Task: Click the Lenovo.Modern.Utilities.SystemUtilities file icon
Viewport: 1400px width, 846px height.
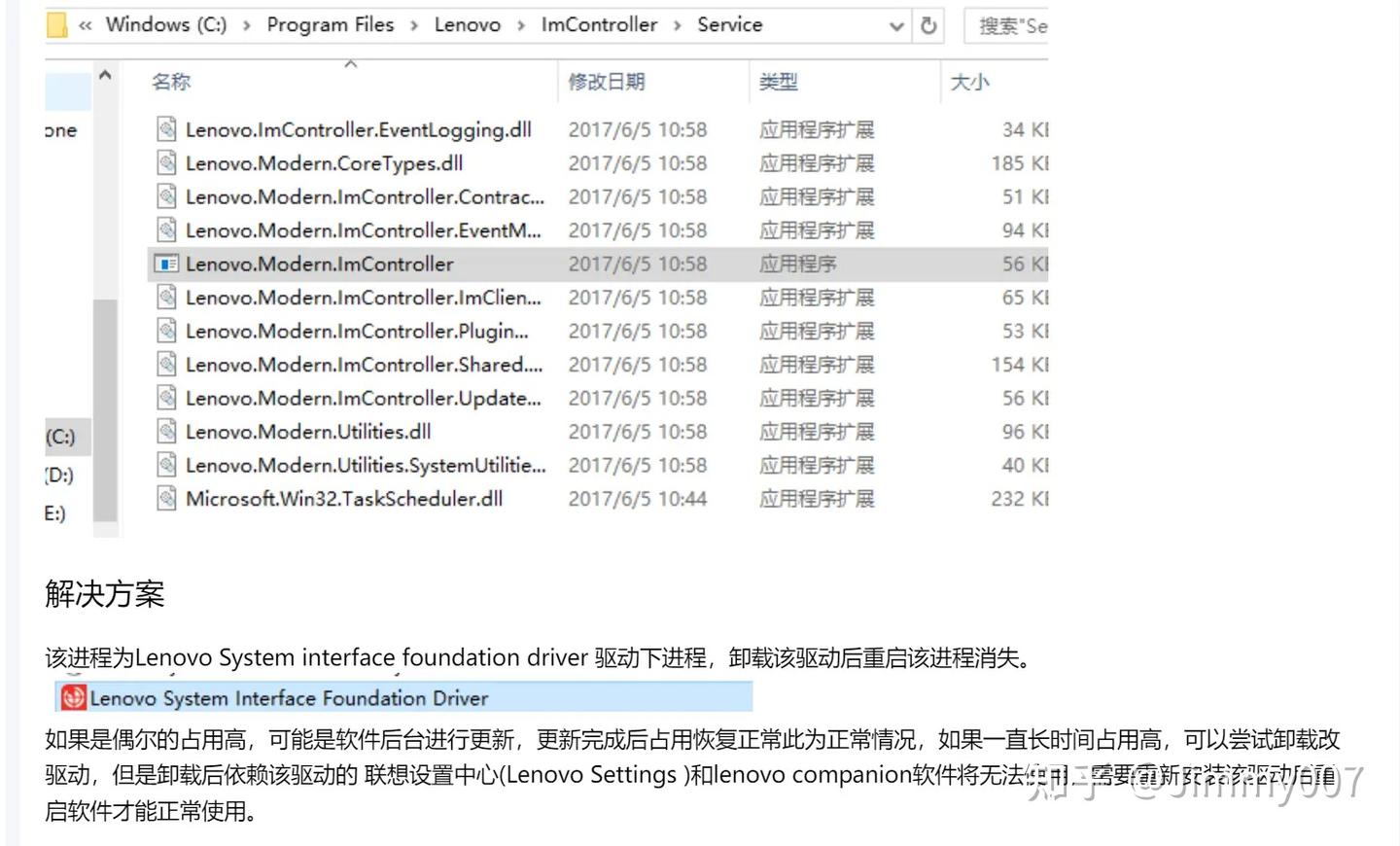Action: [x=165, y=465]
